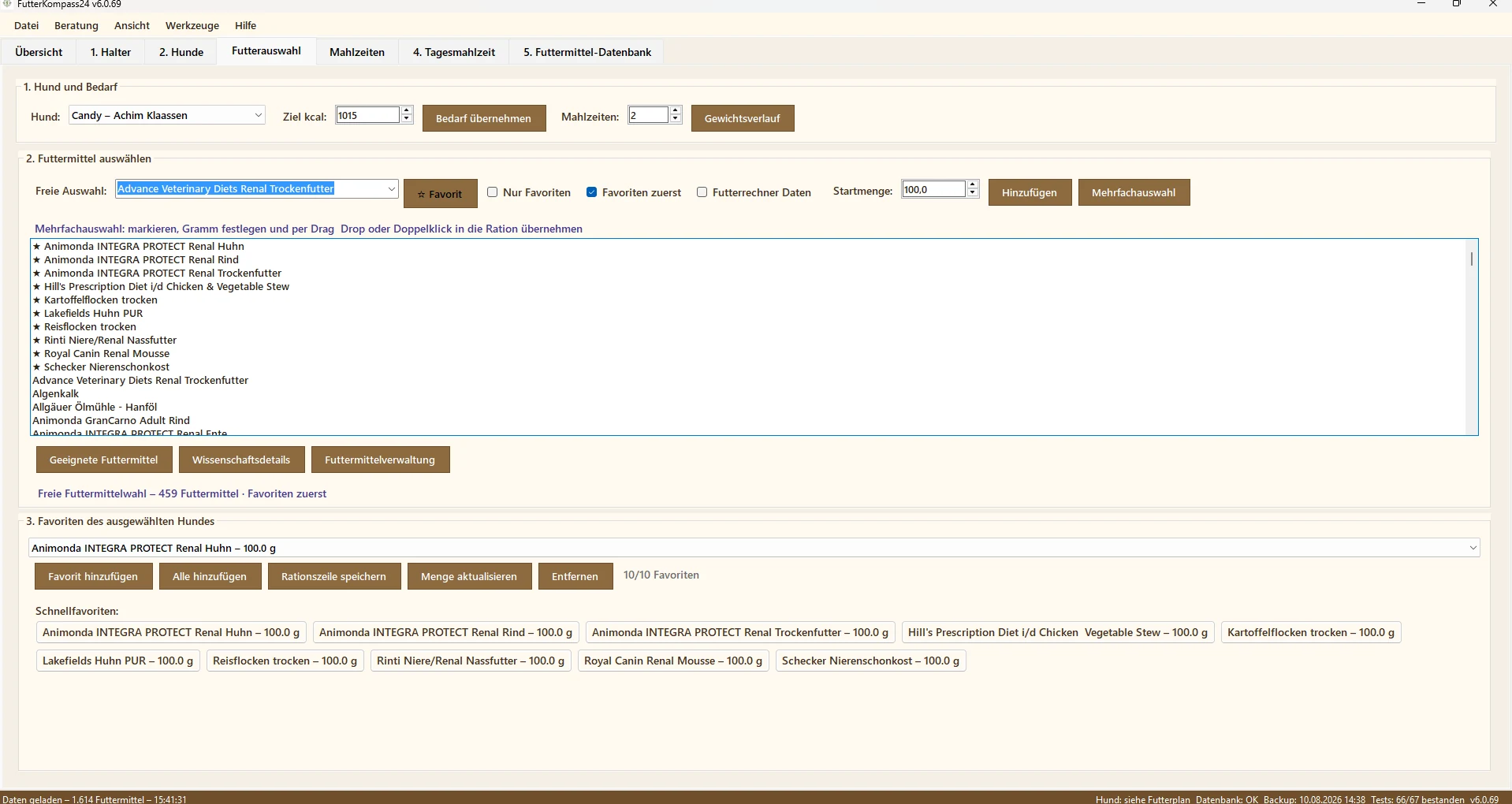Uncheck the Favoriten zuerst checkbox
Viewport: 1512px width, 804px height.
pos(592,192)
